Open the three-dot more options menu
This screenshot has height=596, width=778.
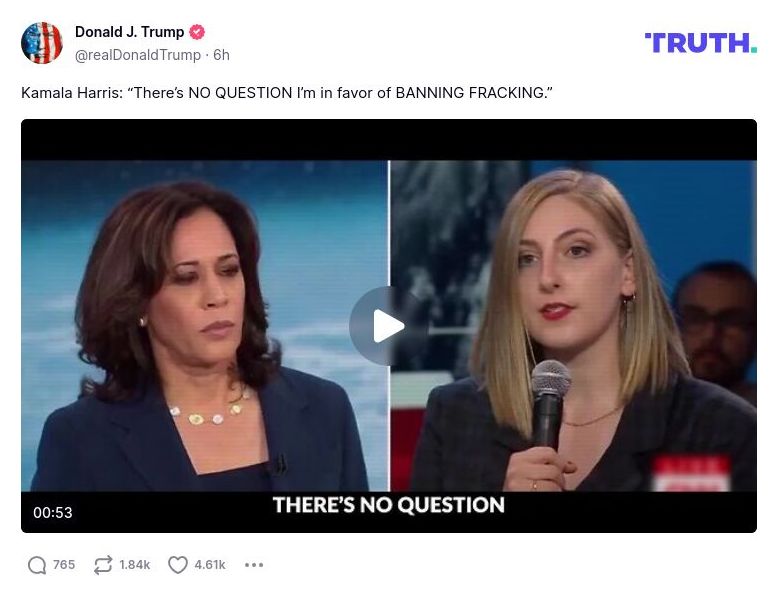point(254,565)
